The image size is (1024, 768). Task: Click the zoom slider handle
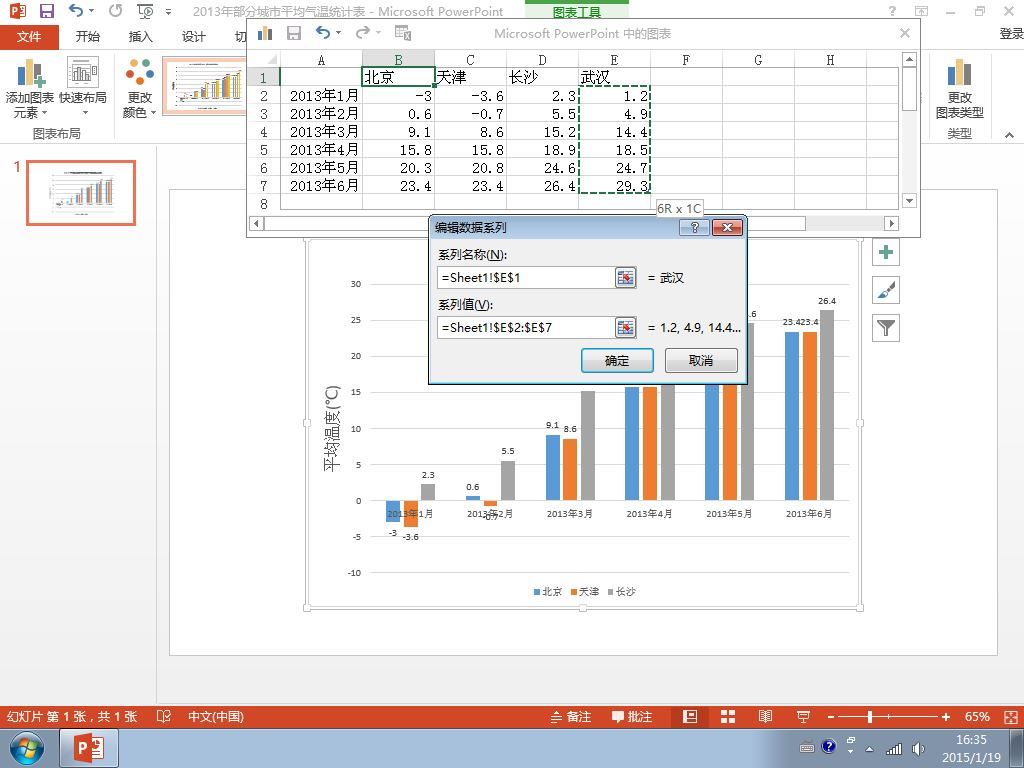870,717
